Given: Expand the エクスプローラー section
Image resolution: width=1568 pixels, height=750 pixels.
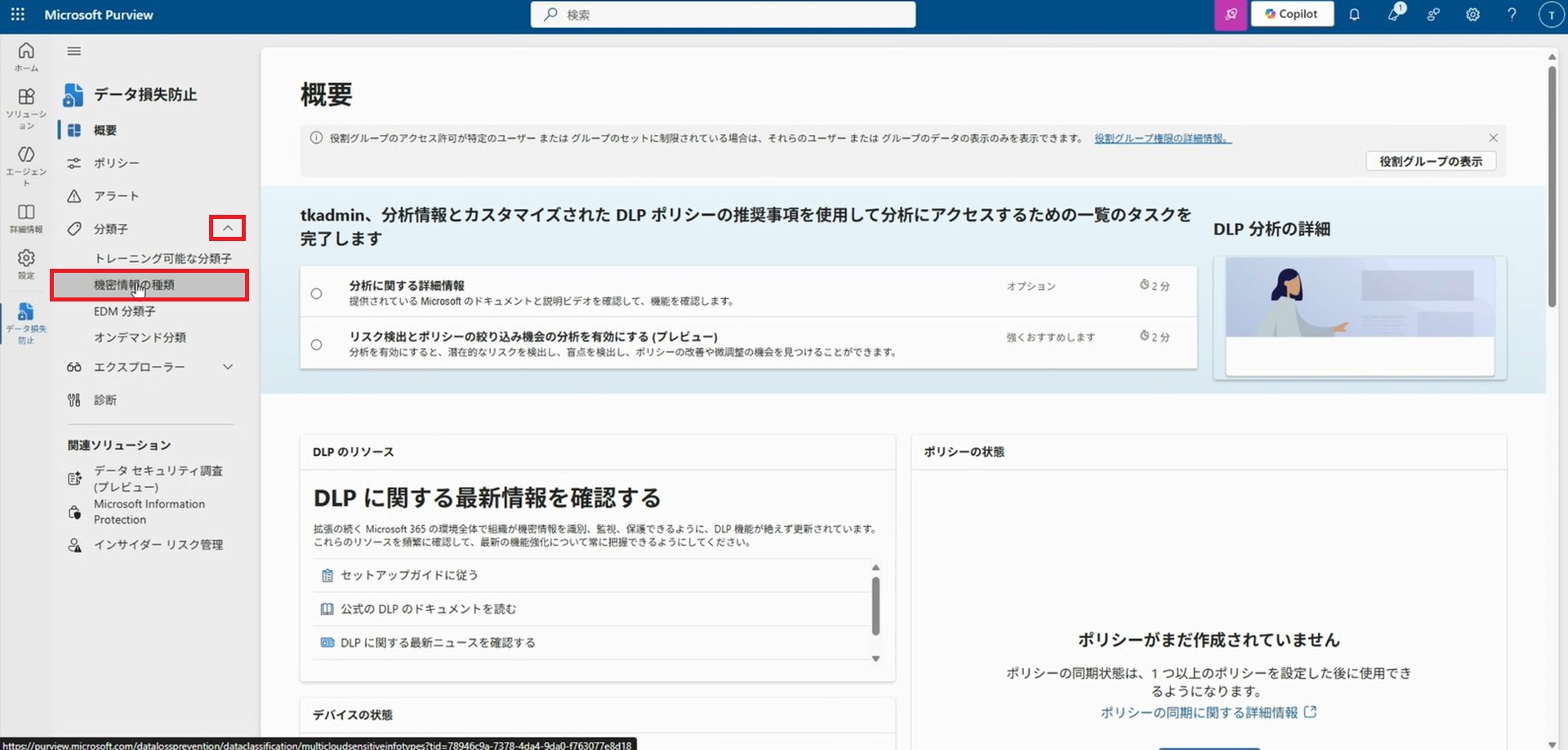Looking at the screenshot, I should [x=228, y=368].
